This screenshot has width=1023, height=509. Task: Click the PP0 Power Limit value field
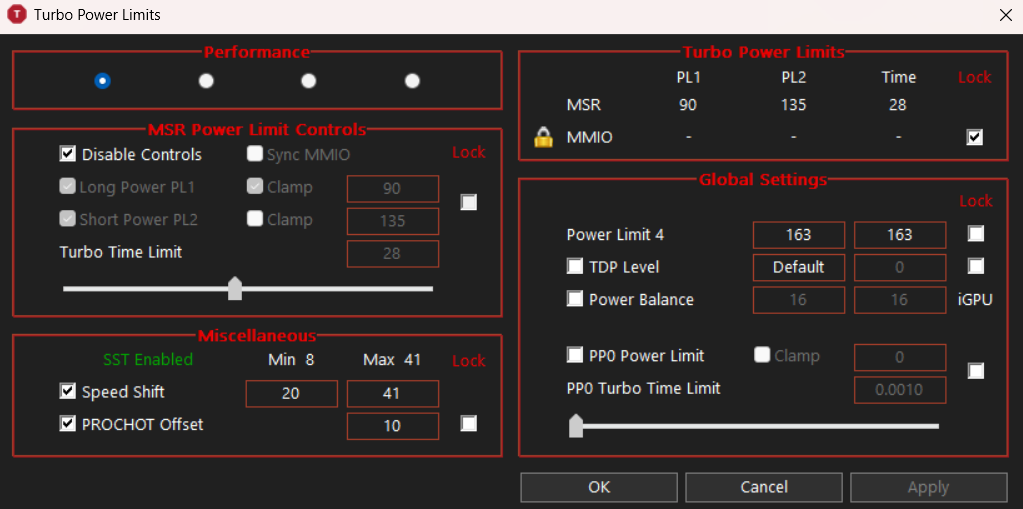pyautogui.click(x=900, y=357)
